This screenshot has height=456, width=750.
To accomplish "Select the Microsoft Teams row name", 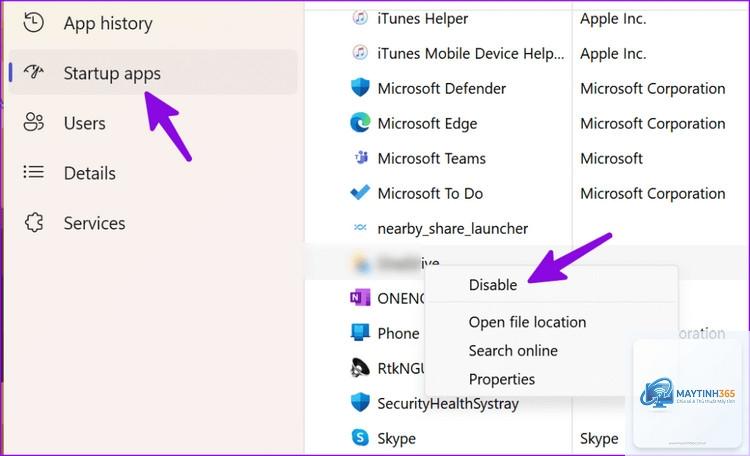I will point(431,158).
